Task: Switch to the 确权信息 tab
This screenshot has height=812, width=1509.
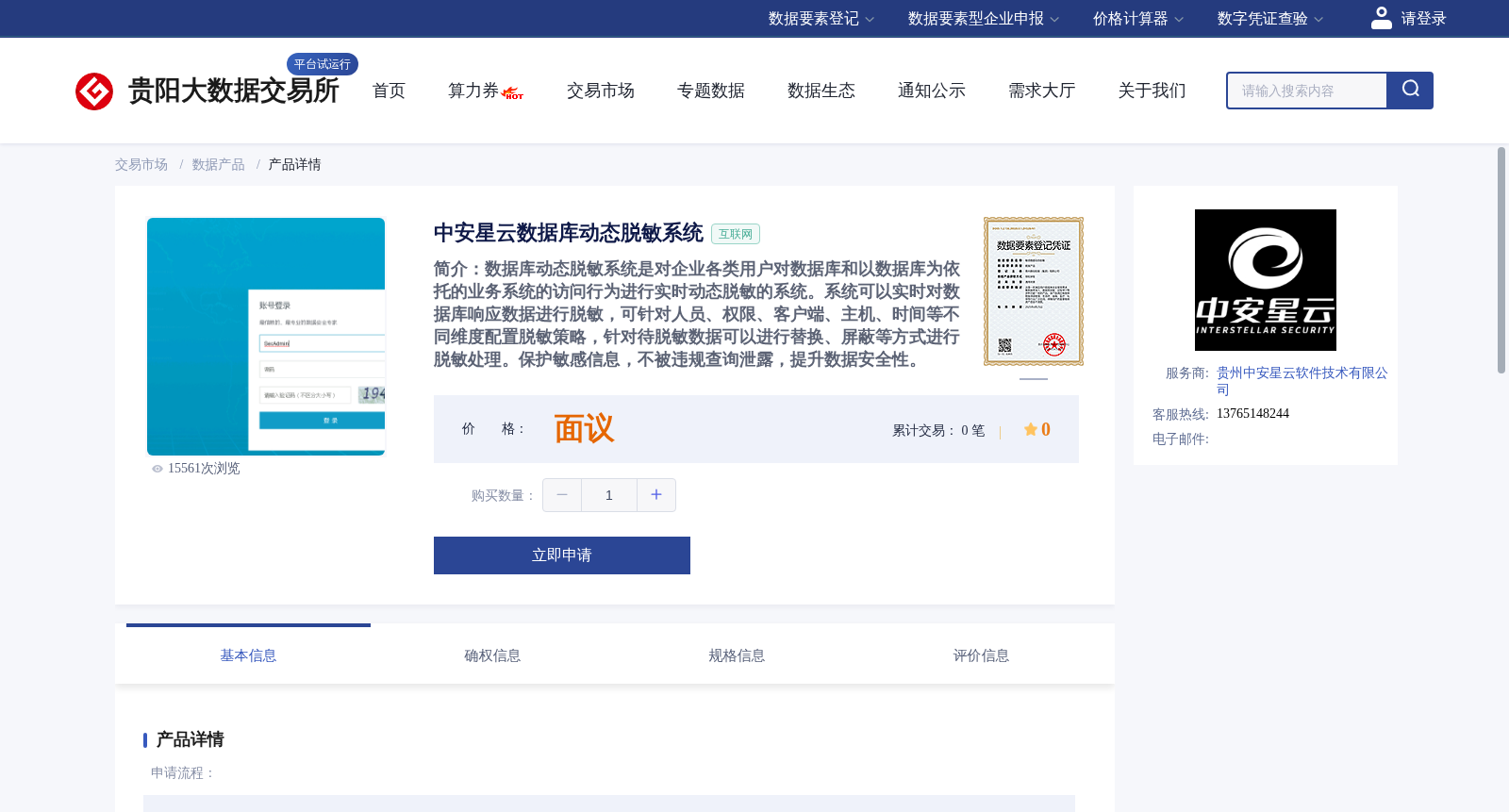Action: pos(492,655)
